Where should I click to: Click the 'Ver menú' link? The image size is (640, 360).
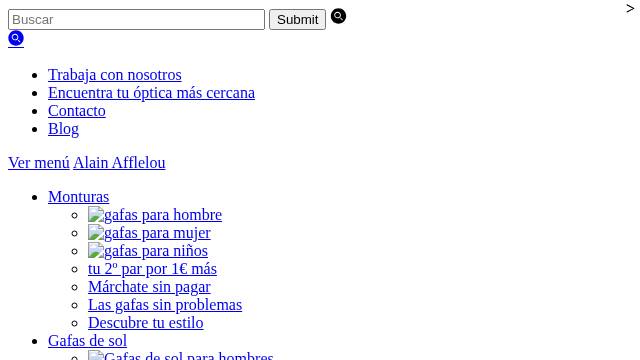39,162
